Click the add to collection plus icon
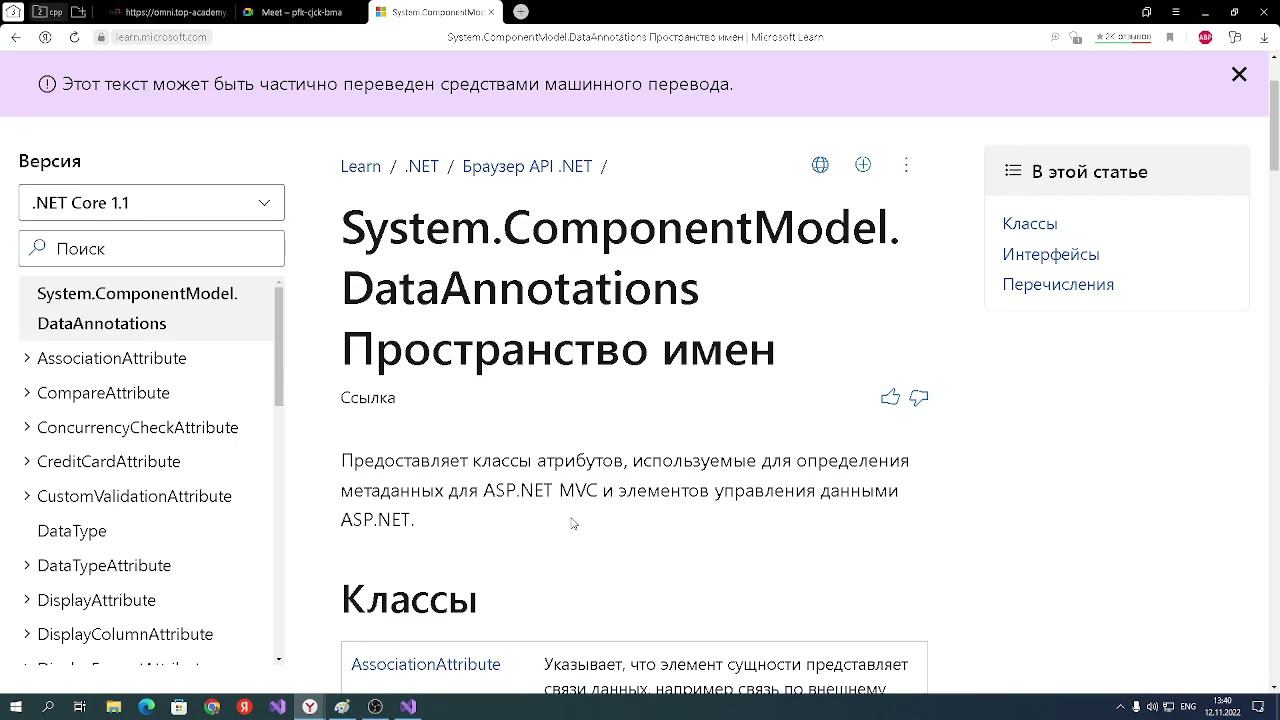 pos(863,165)
